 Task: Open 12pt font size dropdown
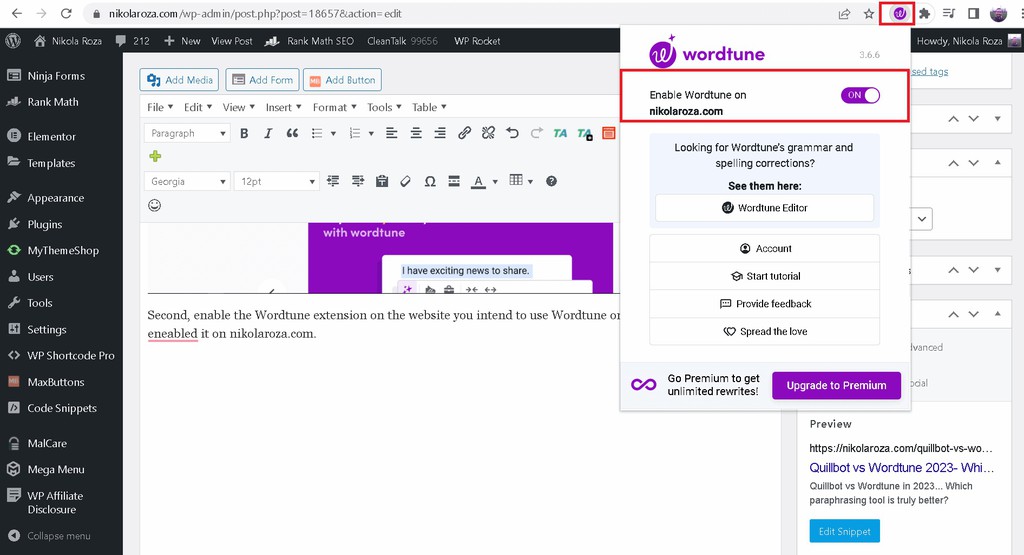tap(276, 182)
